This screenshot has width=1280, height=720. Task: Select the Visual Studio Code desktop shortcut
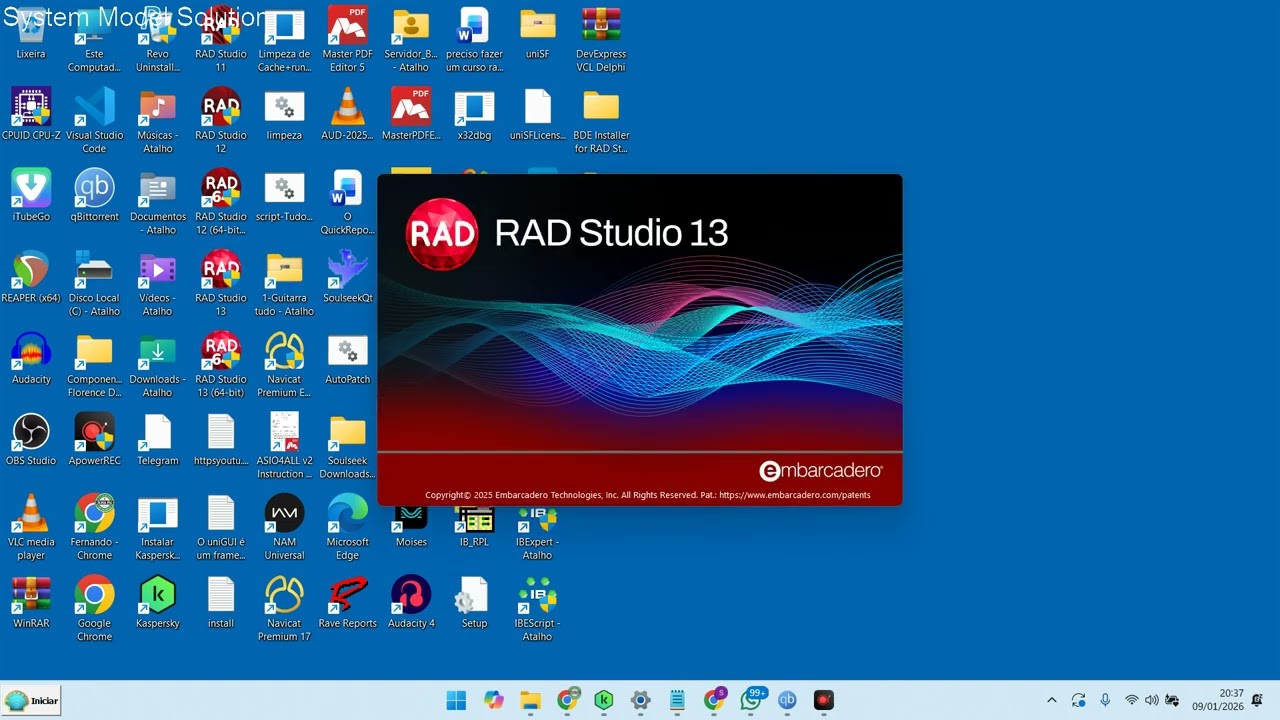(x=94, y=121)
